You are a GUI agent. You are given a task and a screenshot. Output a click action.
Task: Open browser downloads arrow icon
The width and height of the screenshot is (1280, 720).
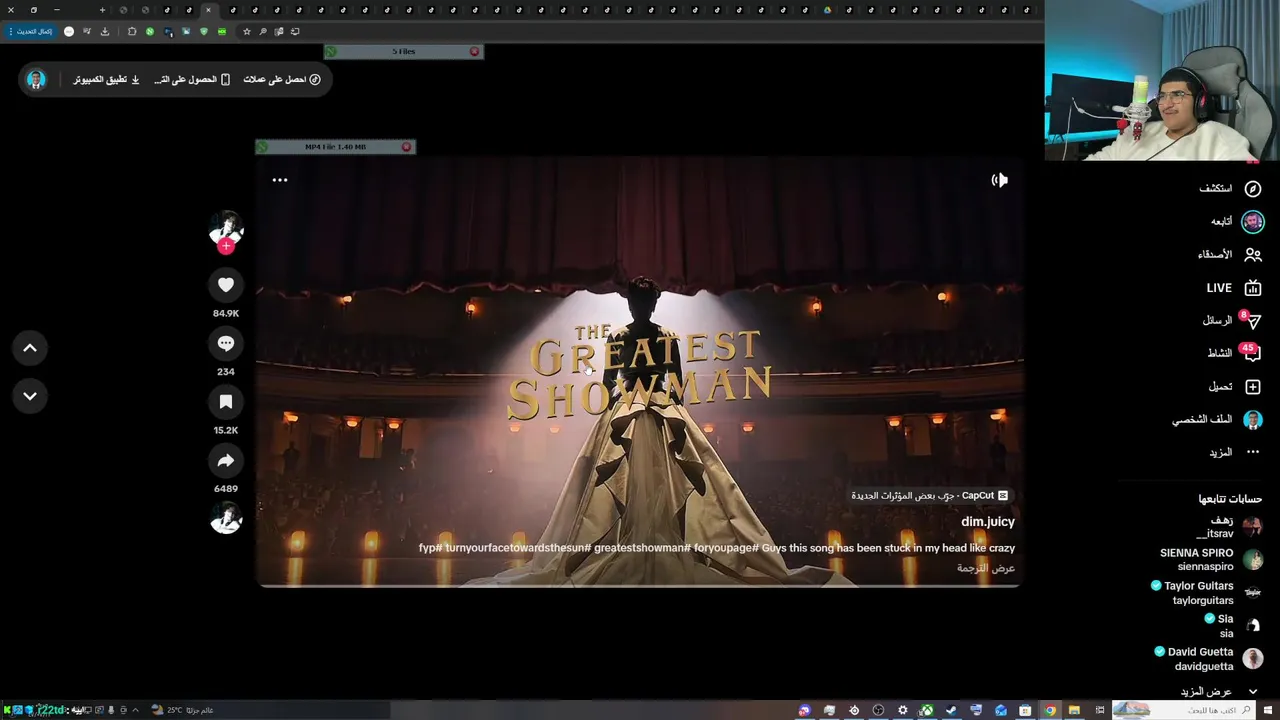click(105, 31)
